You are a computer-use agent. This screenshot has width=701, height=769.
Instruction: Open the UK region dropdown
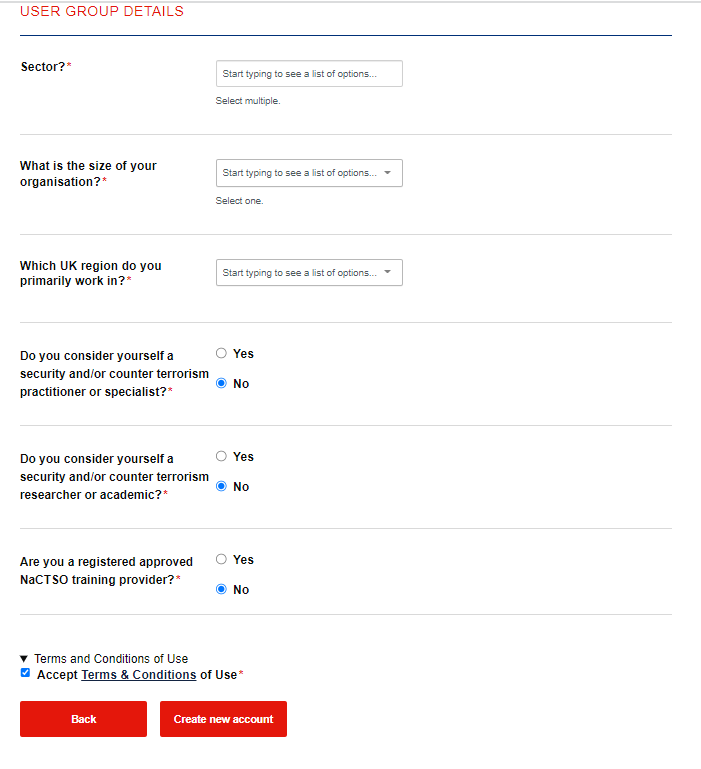tap(300, 273)
